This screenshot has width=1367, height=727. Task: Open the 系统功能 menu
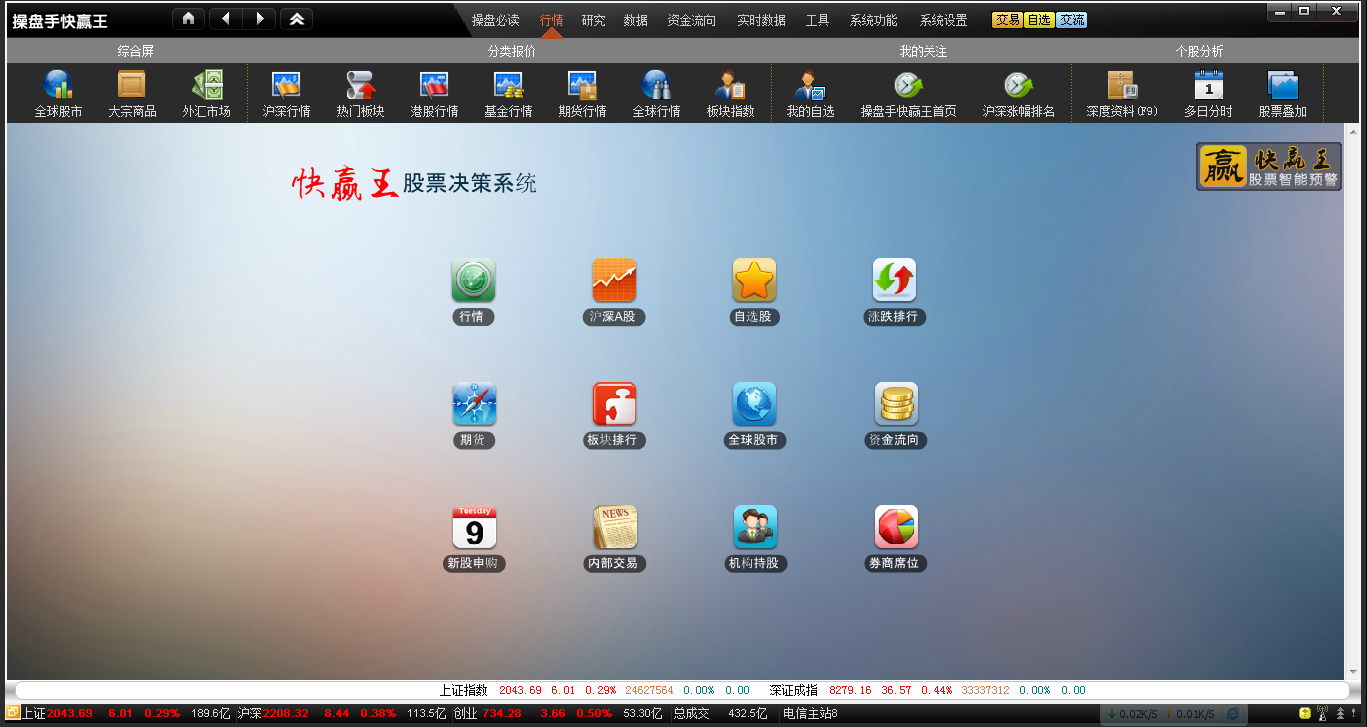[x=874, y=20]
